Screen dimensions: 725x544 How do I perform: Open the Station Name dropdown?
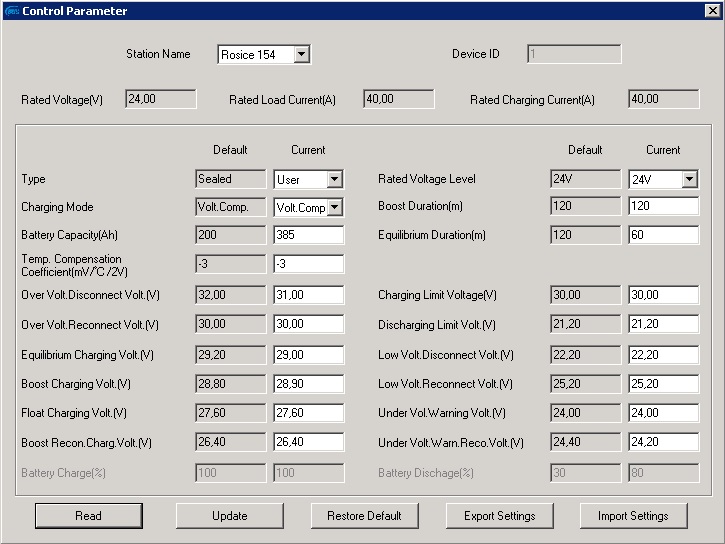point(301,55)
